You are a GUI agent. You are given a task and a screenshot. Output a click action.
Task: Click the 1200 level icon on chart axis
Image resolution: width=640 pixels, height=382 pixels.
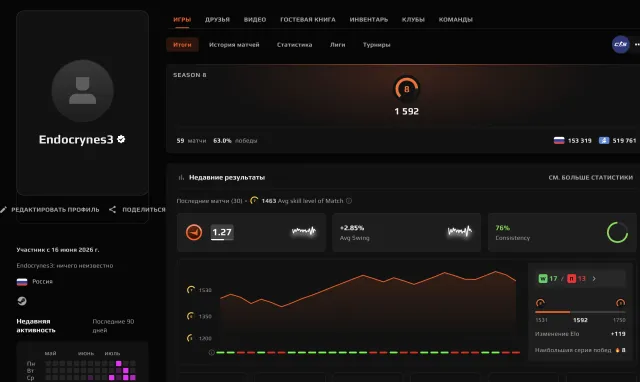click(x=190, y=338)
